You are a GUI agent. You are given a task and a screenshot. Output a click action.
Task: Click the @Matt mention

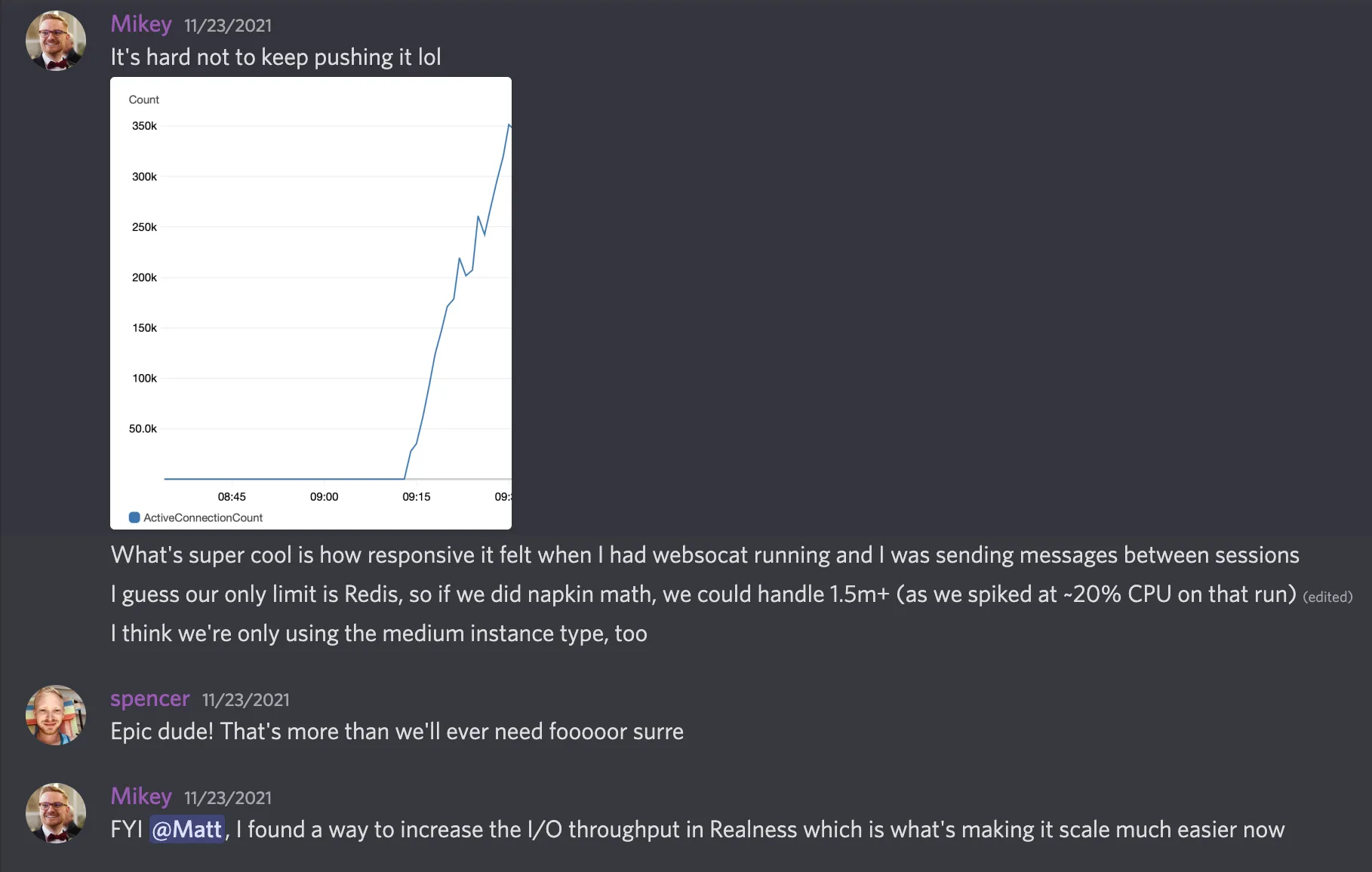coord(187,830)
